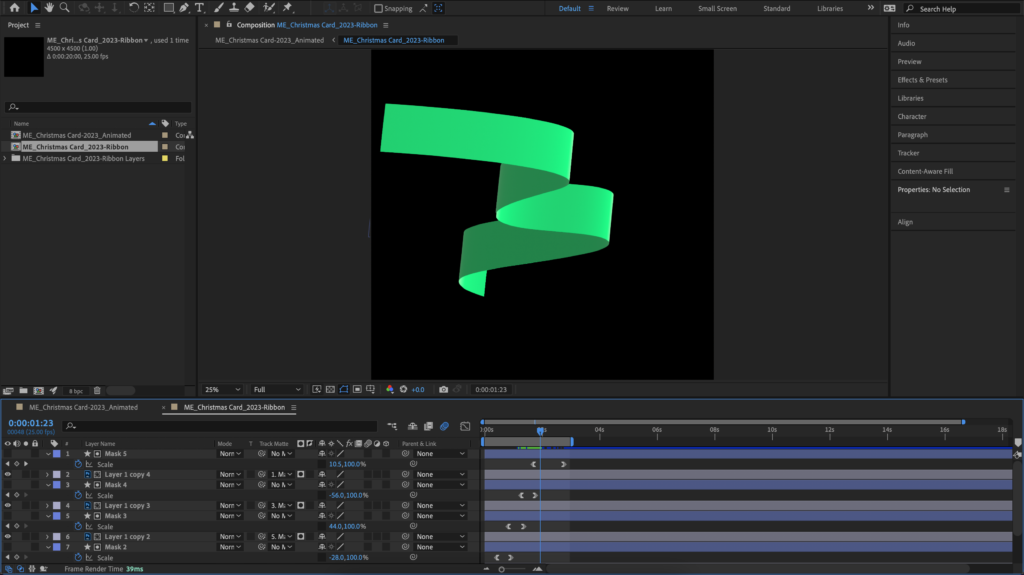The width and height of the screenshot is (1024, 575).
Task: Take a snapshot with the camera icon
Action: pyautogui.click(x=443, y=389)
